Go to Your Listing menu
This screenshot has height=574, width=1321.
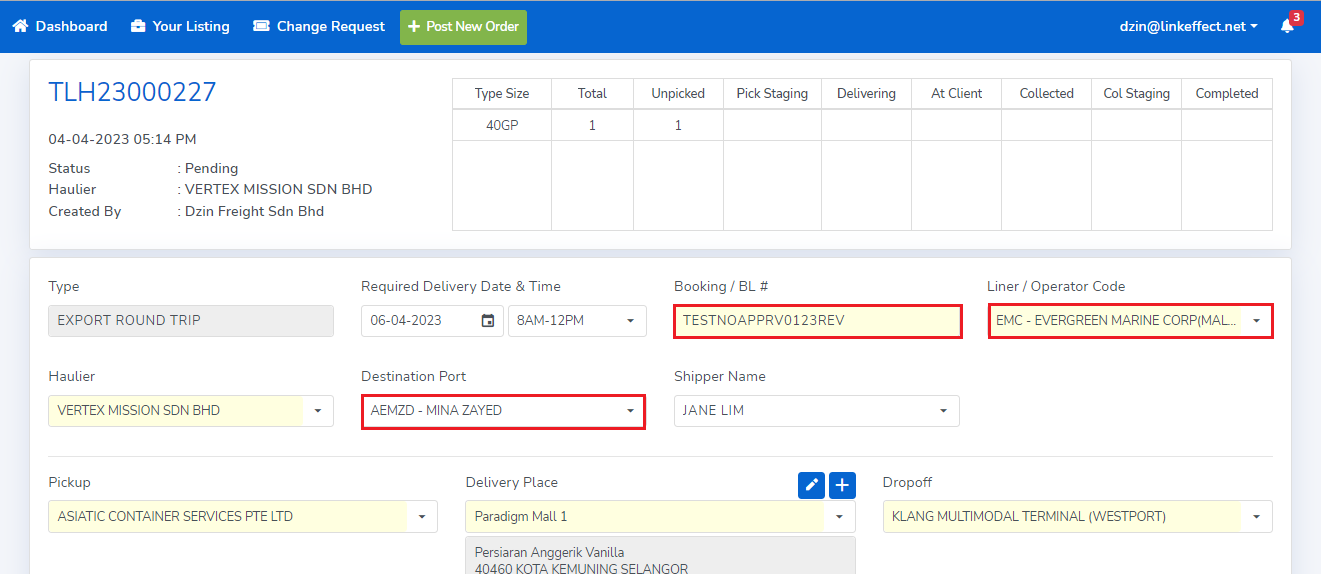tap(190, 27)
